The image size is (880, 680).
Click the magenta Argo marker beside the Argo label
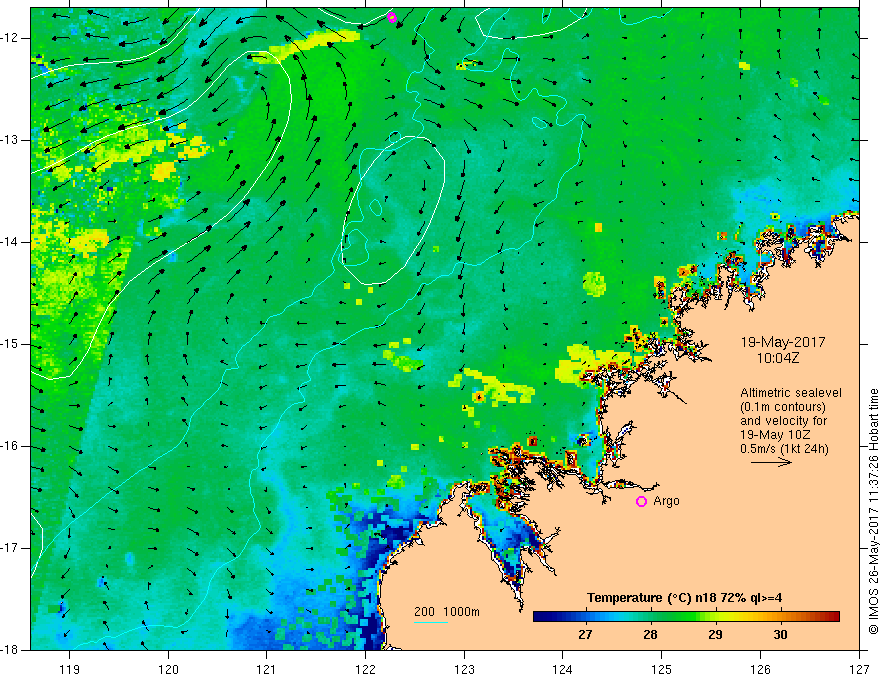click(641, 501)
